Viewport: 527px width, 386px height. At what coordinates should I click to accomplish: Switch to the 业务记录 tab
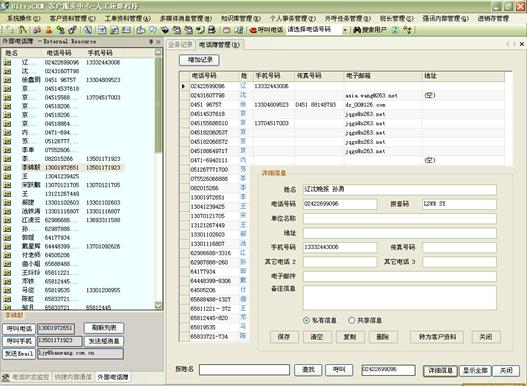[180, 45]
